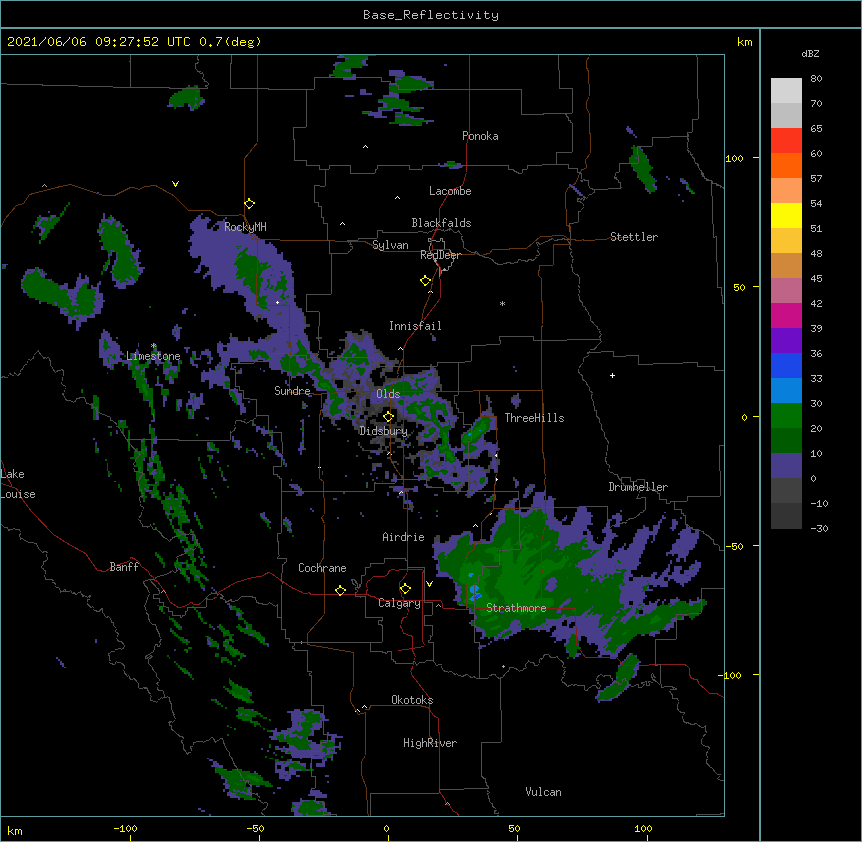Click the Sundre label
The image size is (862, 842).
(x=292, y=391)
